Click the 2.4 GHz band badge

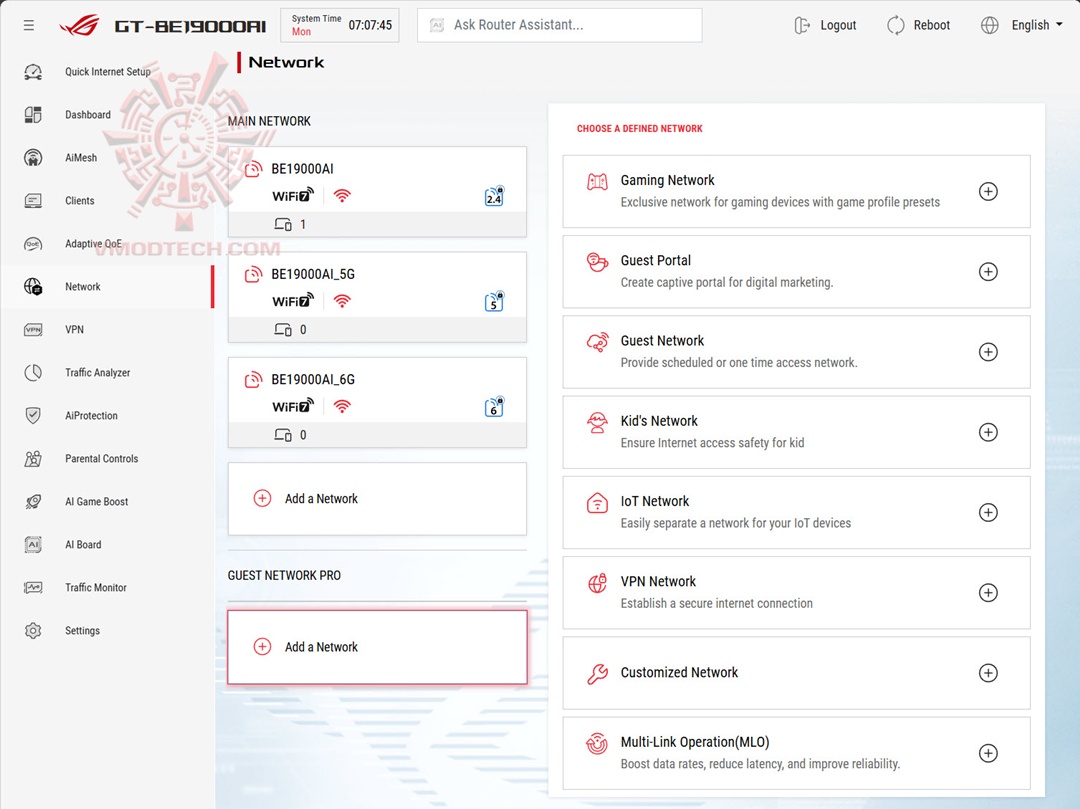coord(494,196)
